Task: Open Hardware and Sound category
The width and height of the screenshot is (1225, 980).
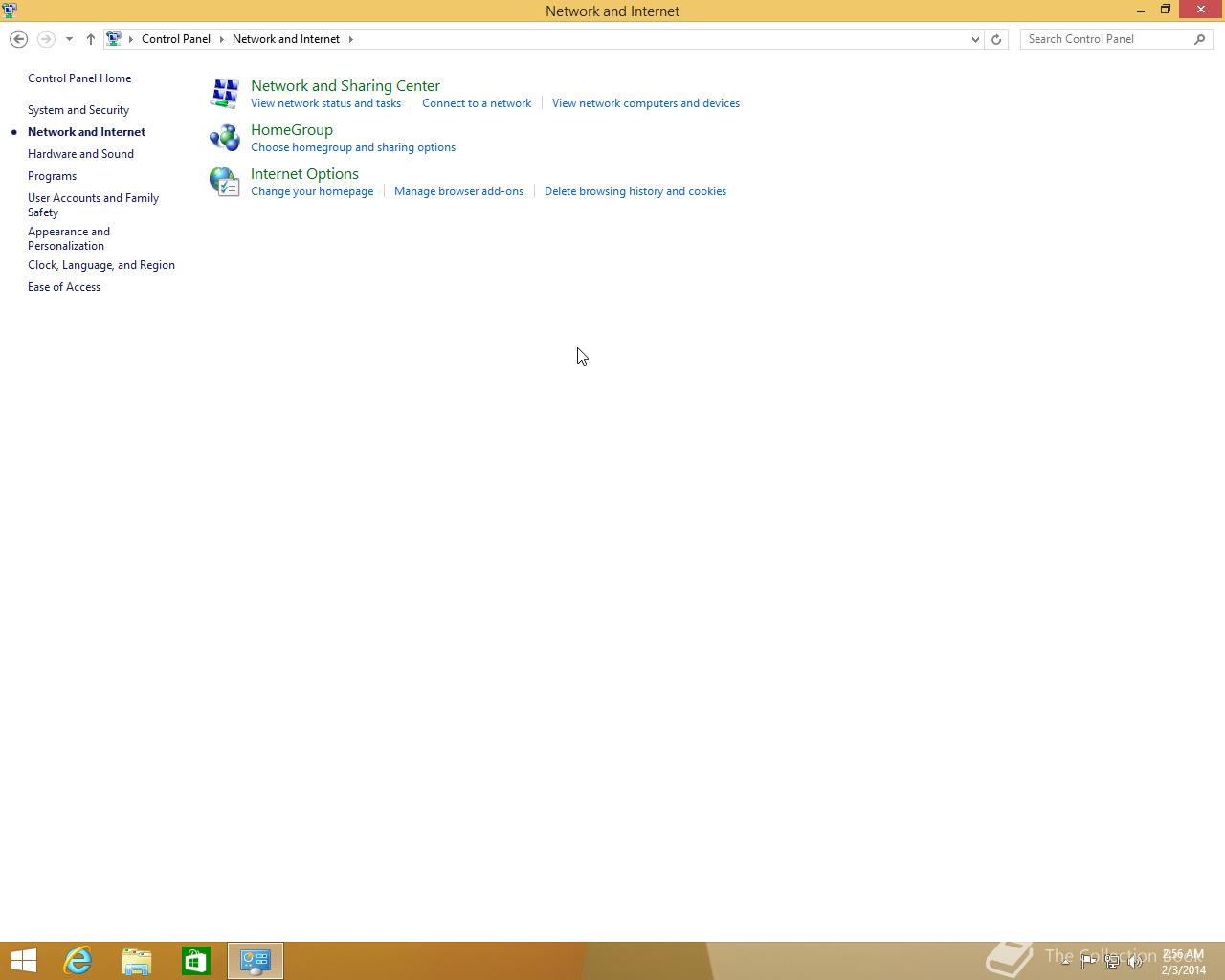Action: (80, 154)
